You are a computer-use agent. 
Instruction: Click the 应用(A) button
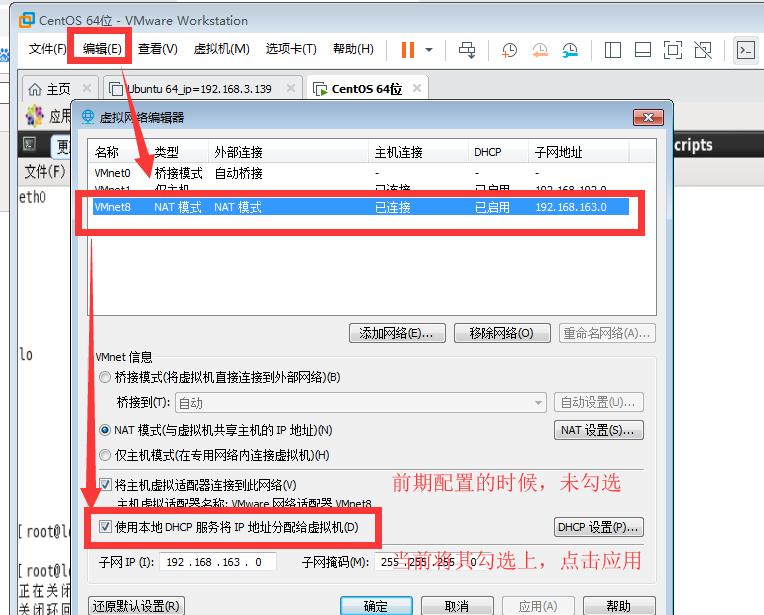[538, 606]
